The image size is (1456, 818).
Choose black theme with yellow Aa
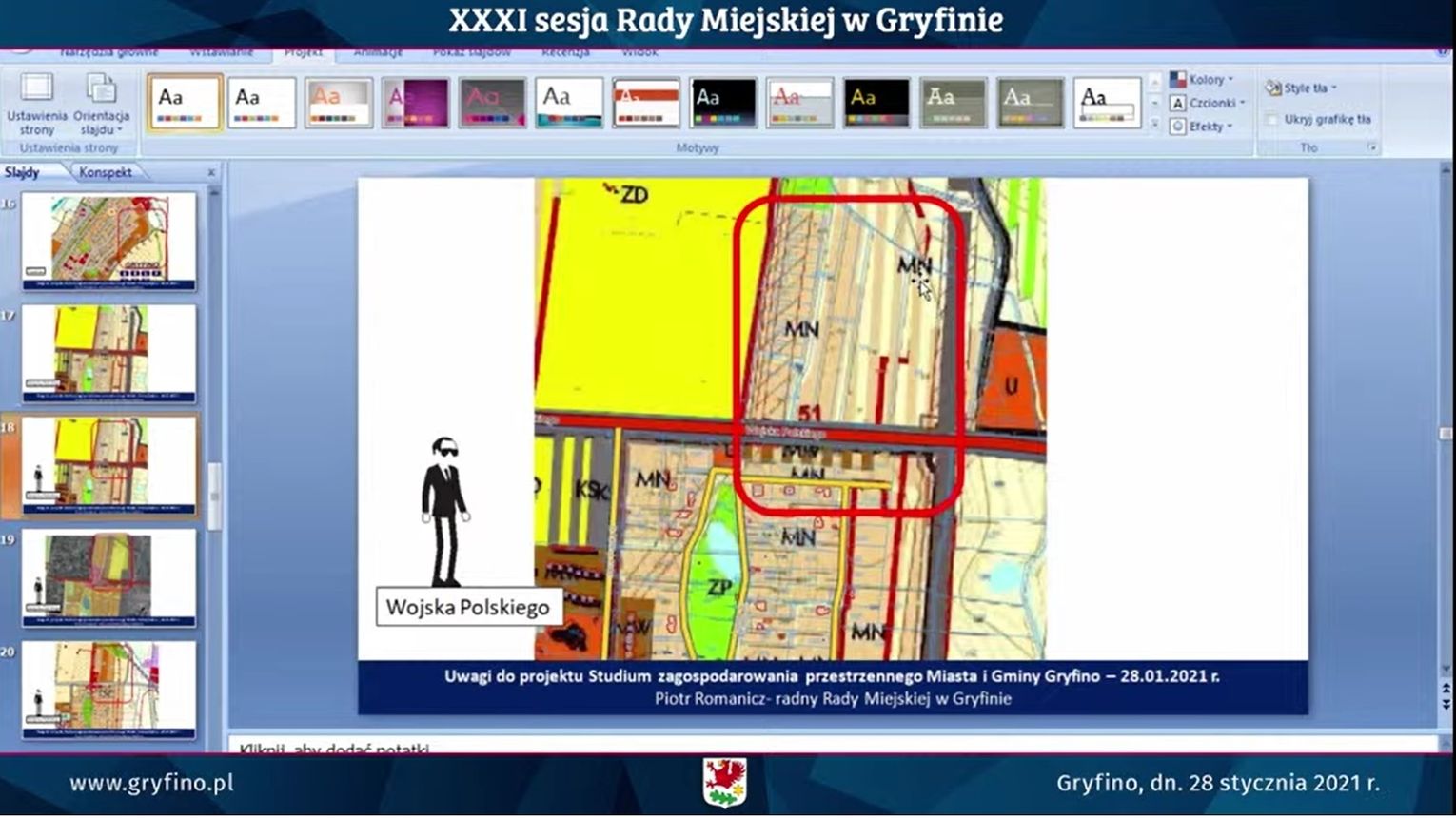click(x=876, y=103)
